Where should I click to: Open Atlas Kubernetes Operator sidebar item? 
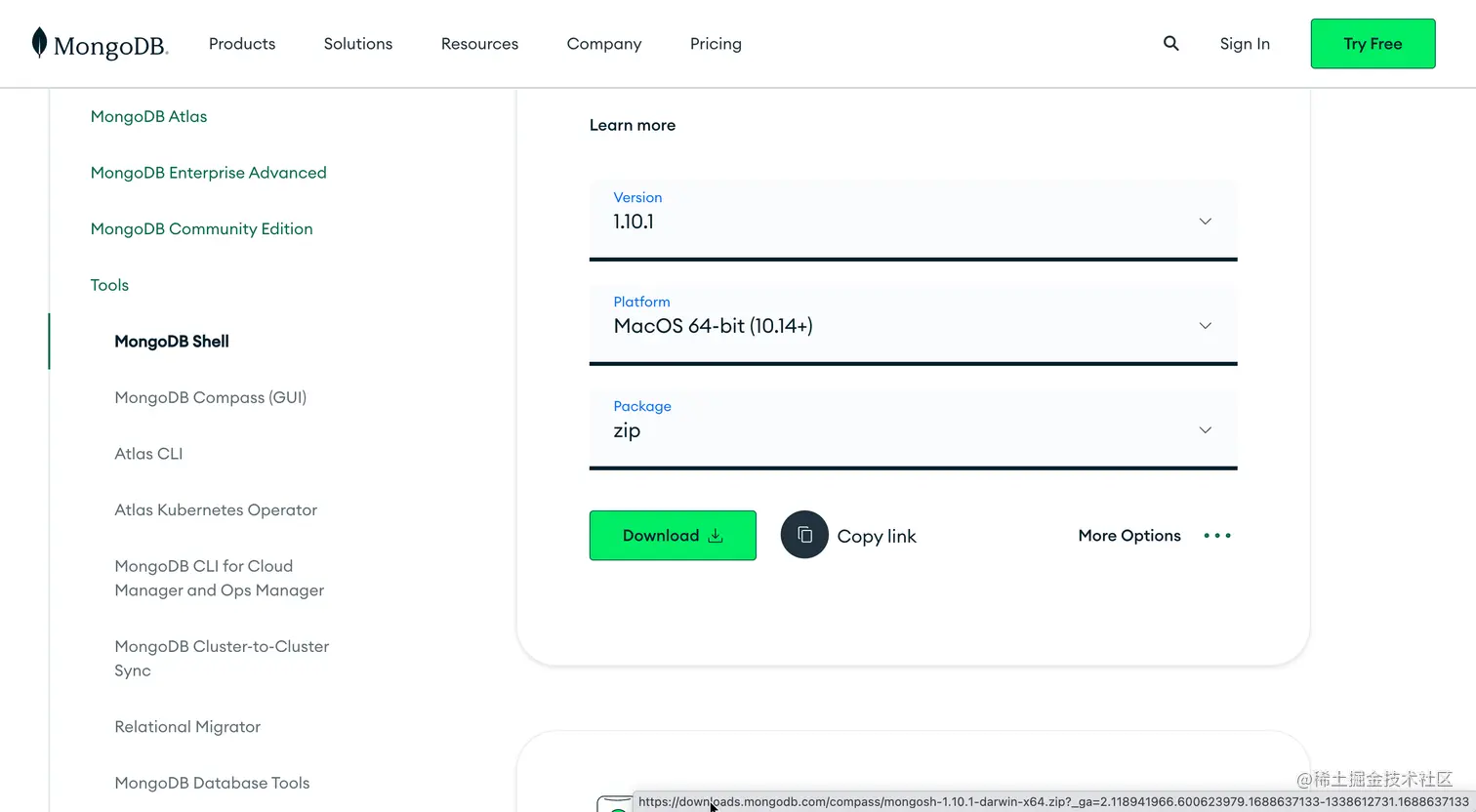point(216,509)
